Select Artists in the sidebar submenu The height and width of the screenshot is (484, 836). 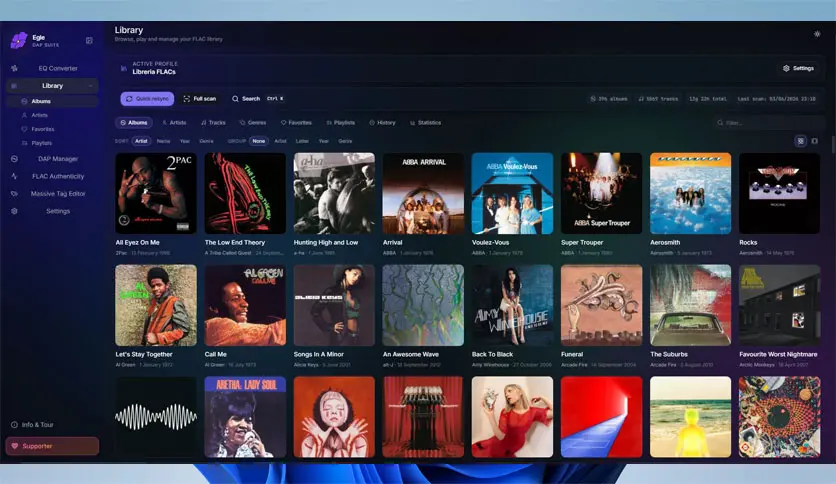[52, 115]
